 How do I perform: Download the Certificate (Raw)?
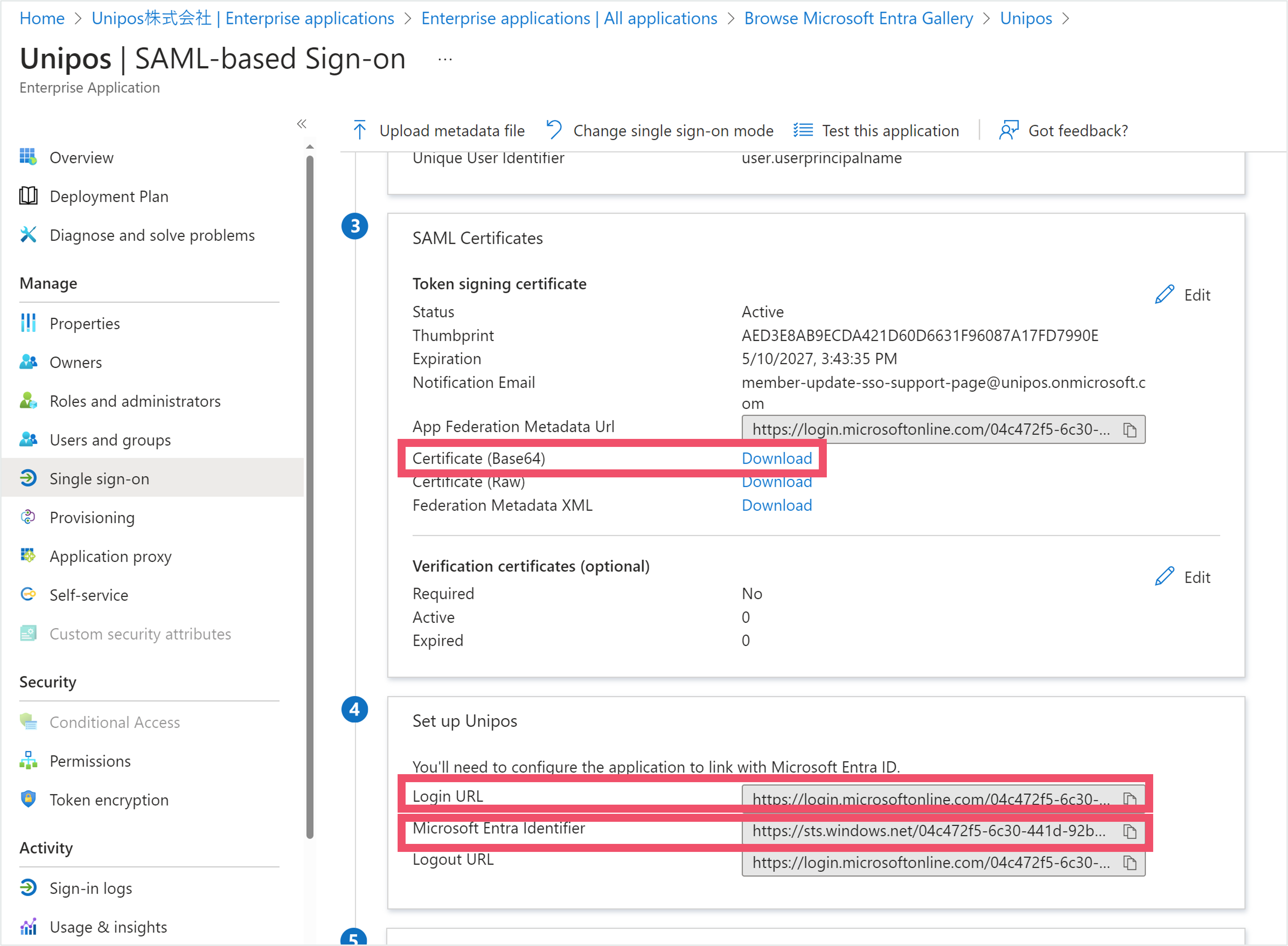pyautogui.click(x=777, y=482)
